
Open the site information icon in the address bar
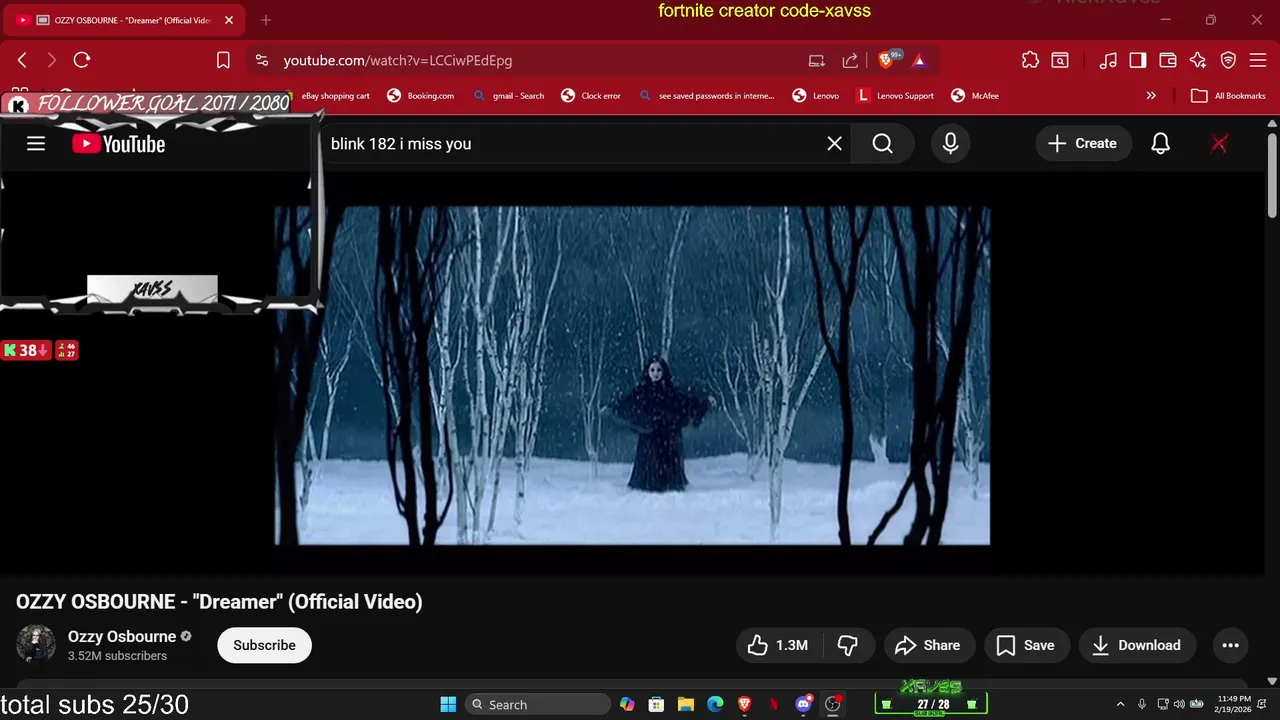click(x=262, y=60)
